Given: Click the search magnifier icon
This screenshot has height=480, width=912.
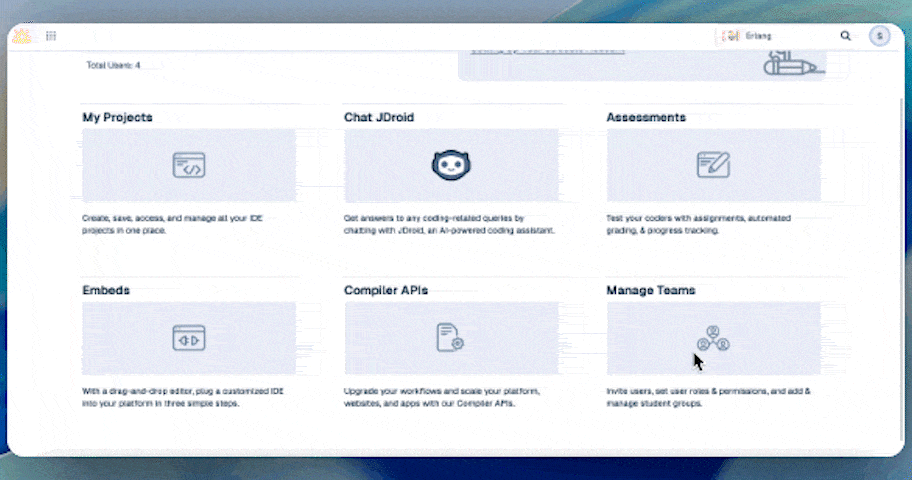Looking at the screenshot, I should click(x=845, y=36).
